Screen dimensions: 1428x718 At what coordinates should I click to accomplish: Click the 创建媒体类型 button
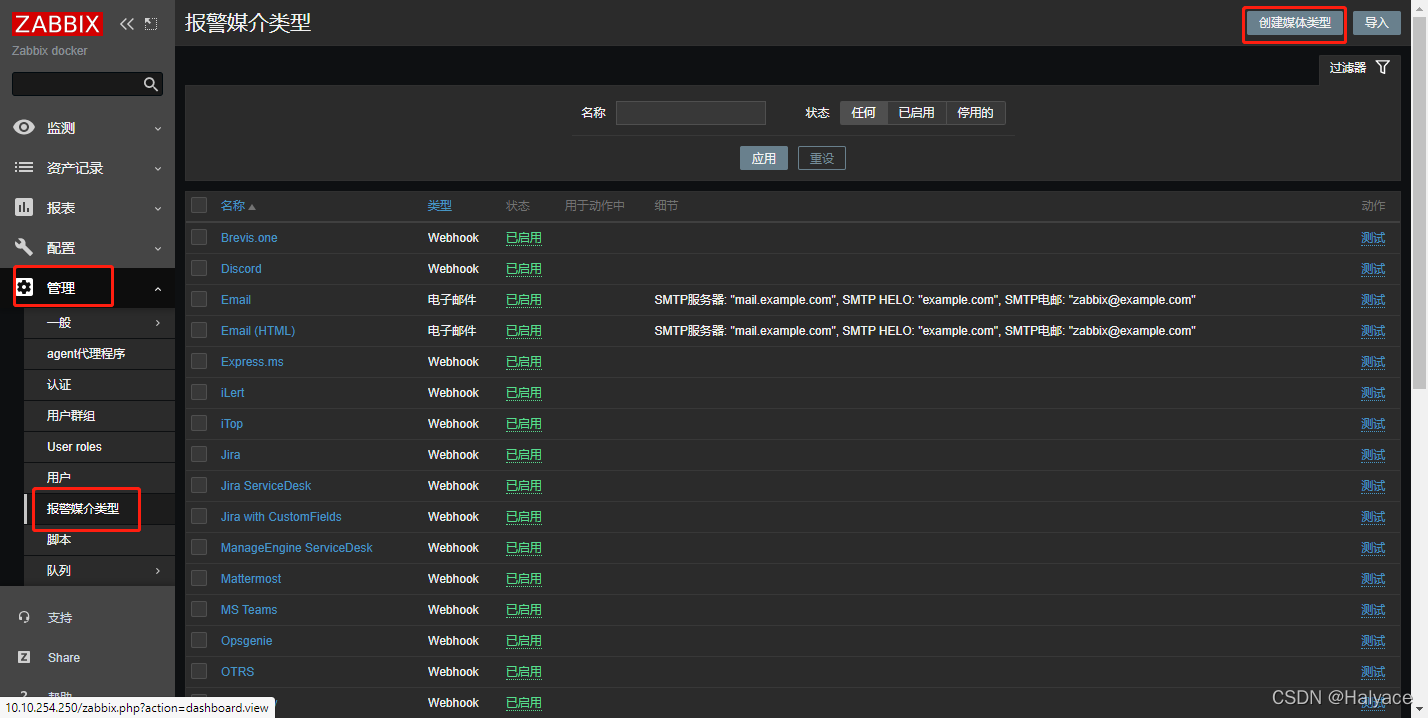pyautogui.click(x=1294, y=23)
